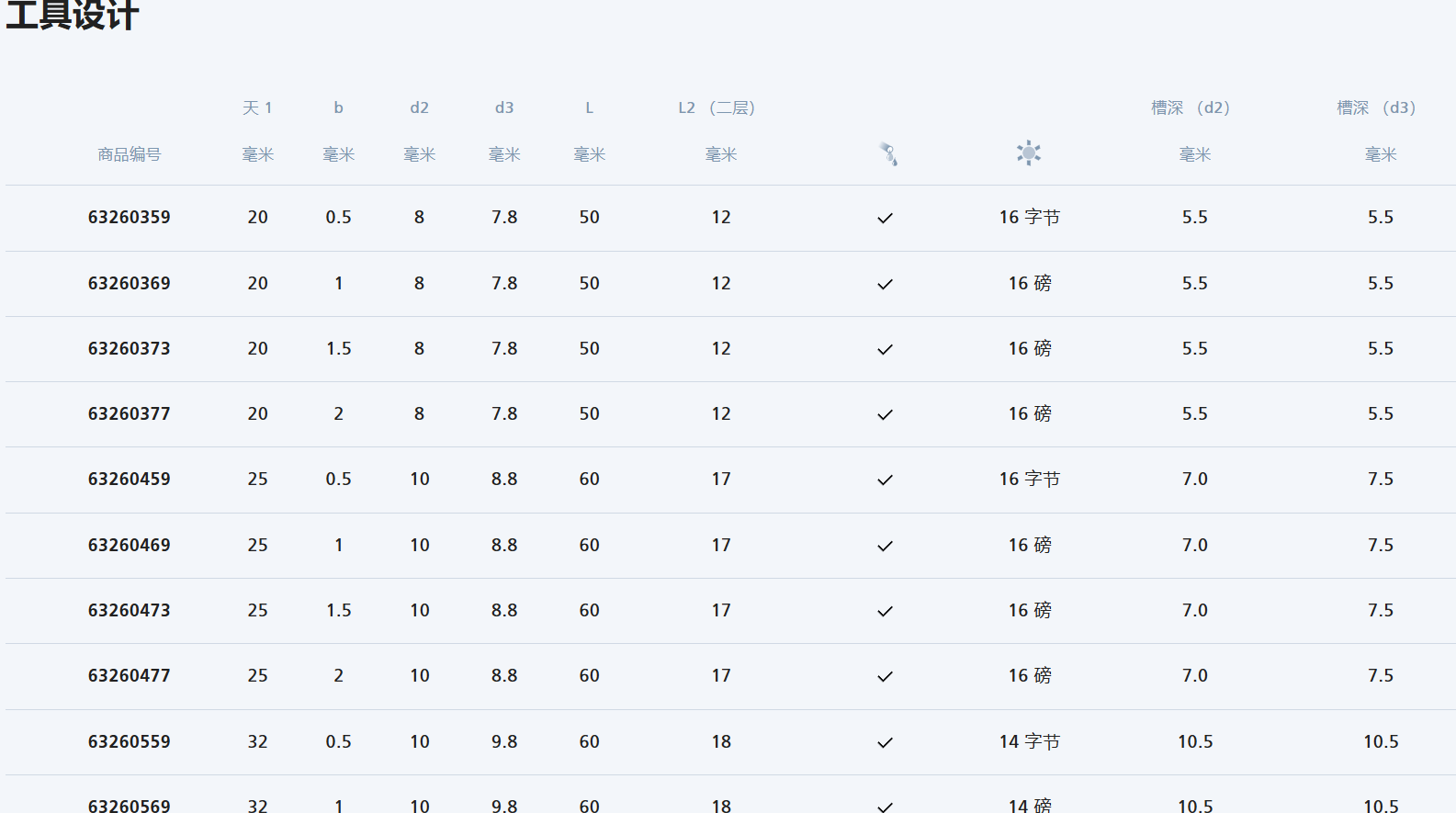Click the 槽深 (d3) column header

coord(1376,107)
